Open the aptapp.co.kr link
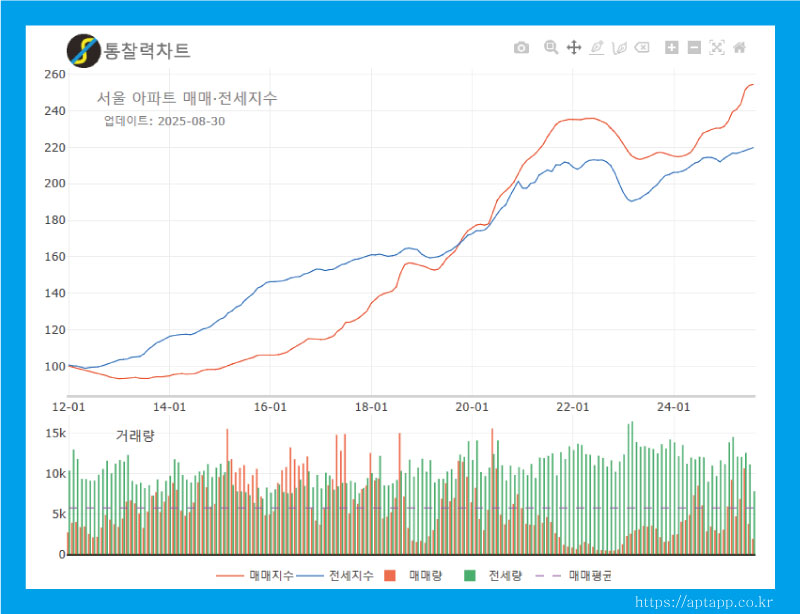Viewport: 800px width, 614px height. [703, 602]
